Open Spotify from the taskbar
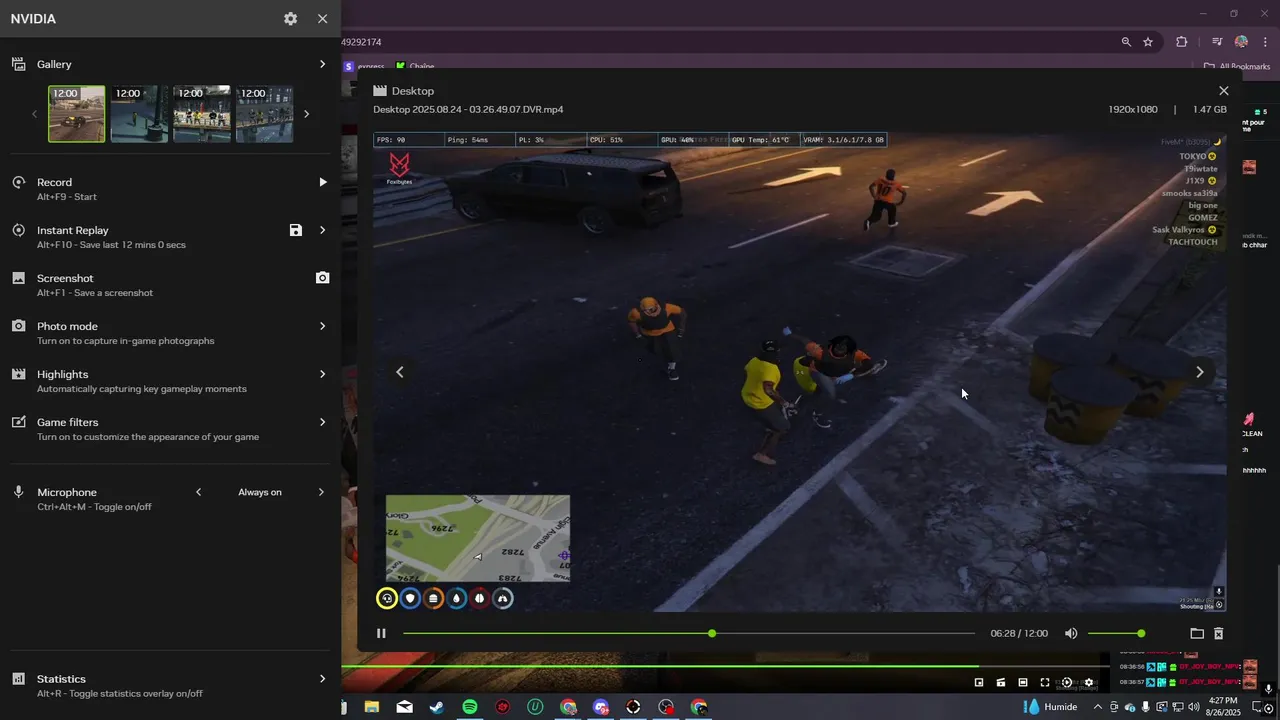Screen dimensions: 1280x720 tap(470, 707)
